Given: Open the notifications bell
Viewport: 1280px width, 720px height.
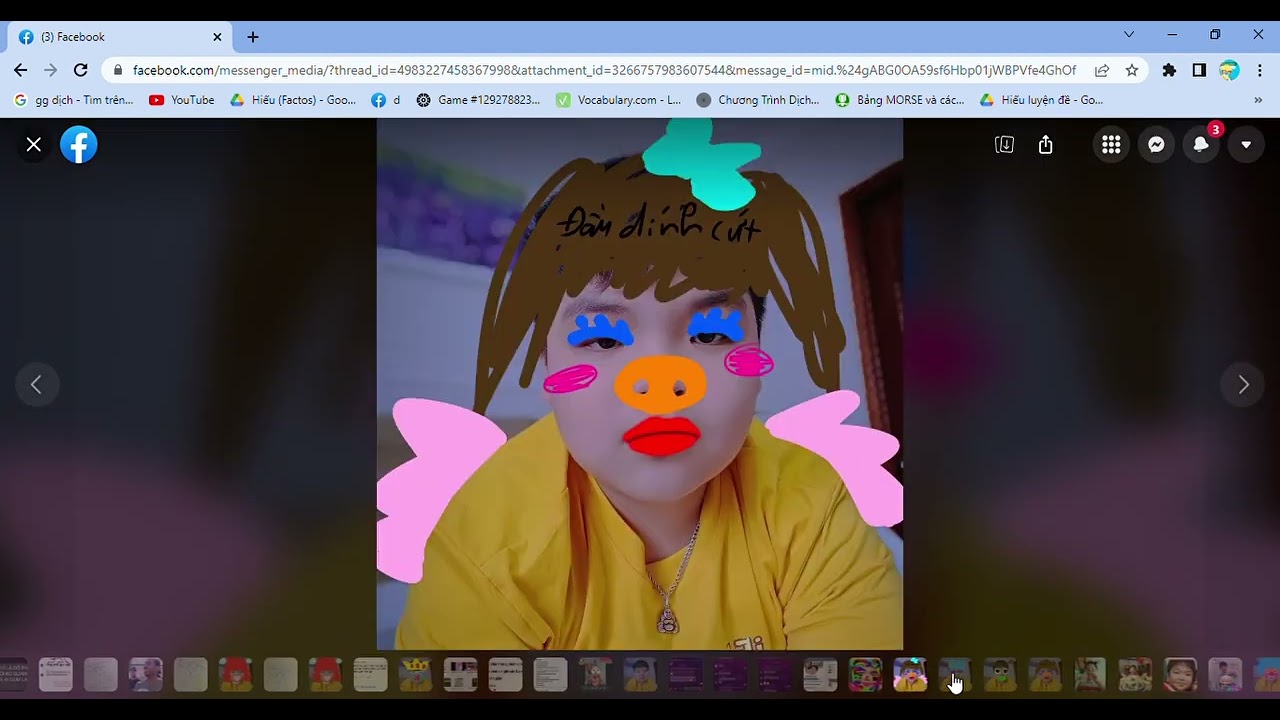Looking at the screenshot, I should (1201, 145).
